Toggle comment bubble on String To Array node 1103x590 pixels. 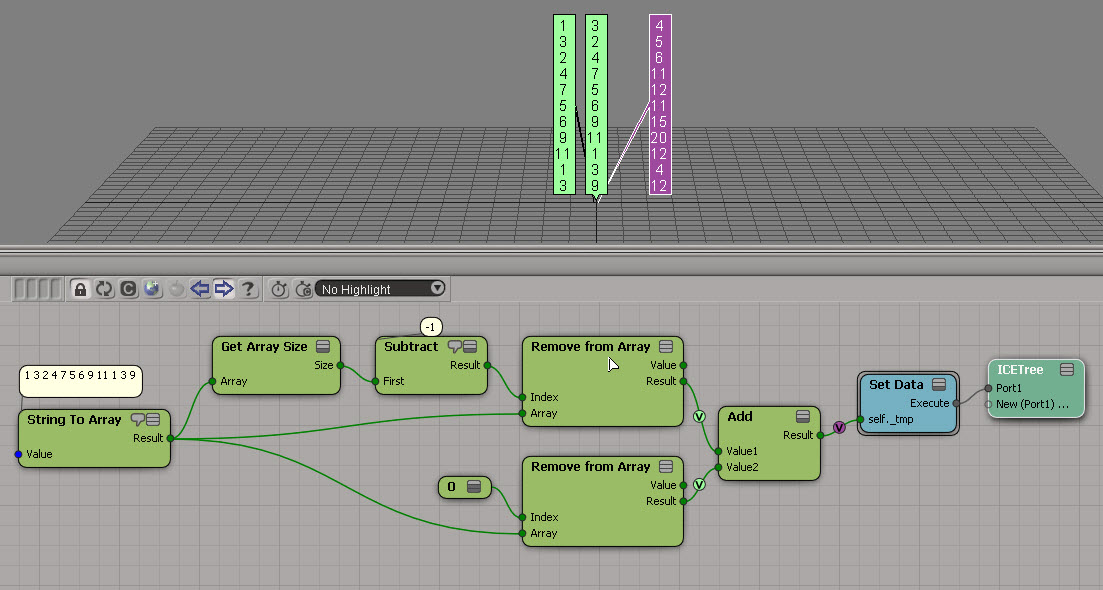138,420
